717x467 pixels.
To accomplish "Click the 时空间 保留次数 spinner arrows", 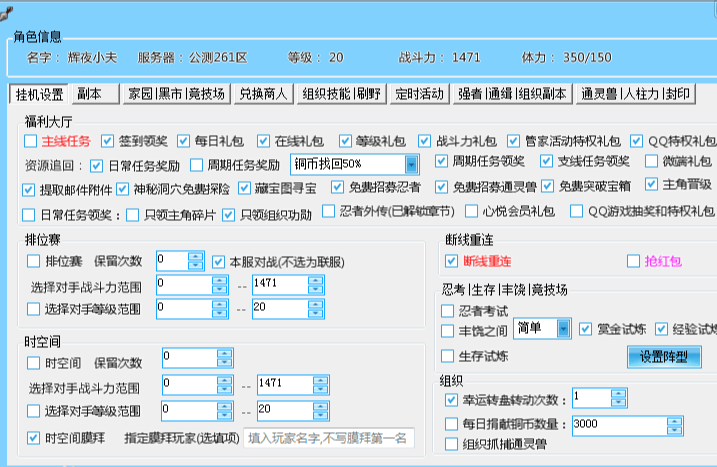I will [225, 358].
